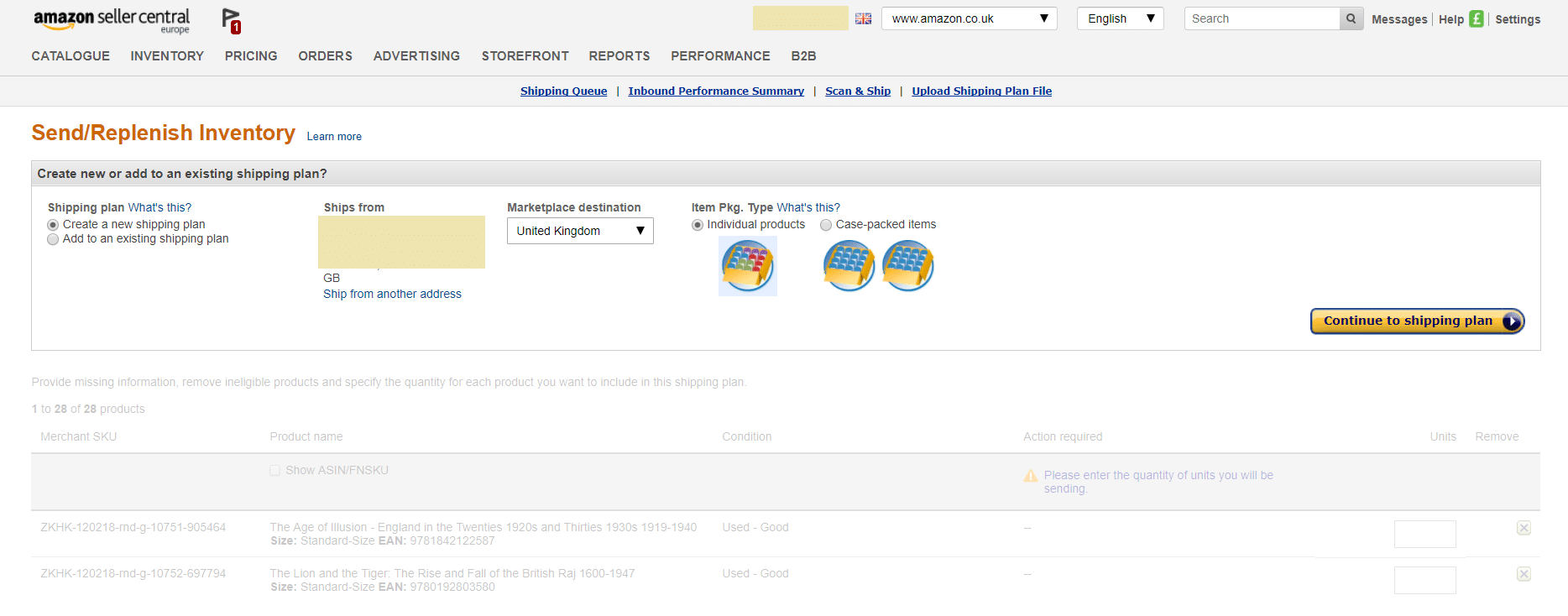
Task: Open the PERFORMANCE menu
Action: [x=720, y=56]
